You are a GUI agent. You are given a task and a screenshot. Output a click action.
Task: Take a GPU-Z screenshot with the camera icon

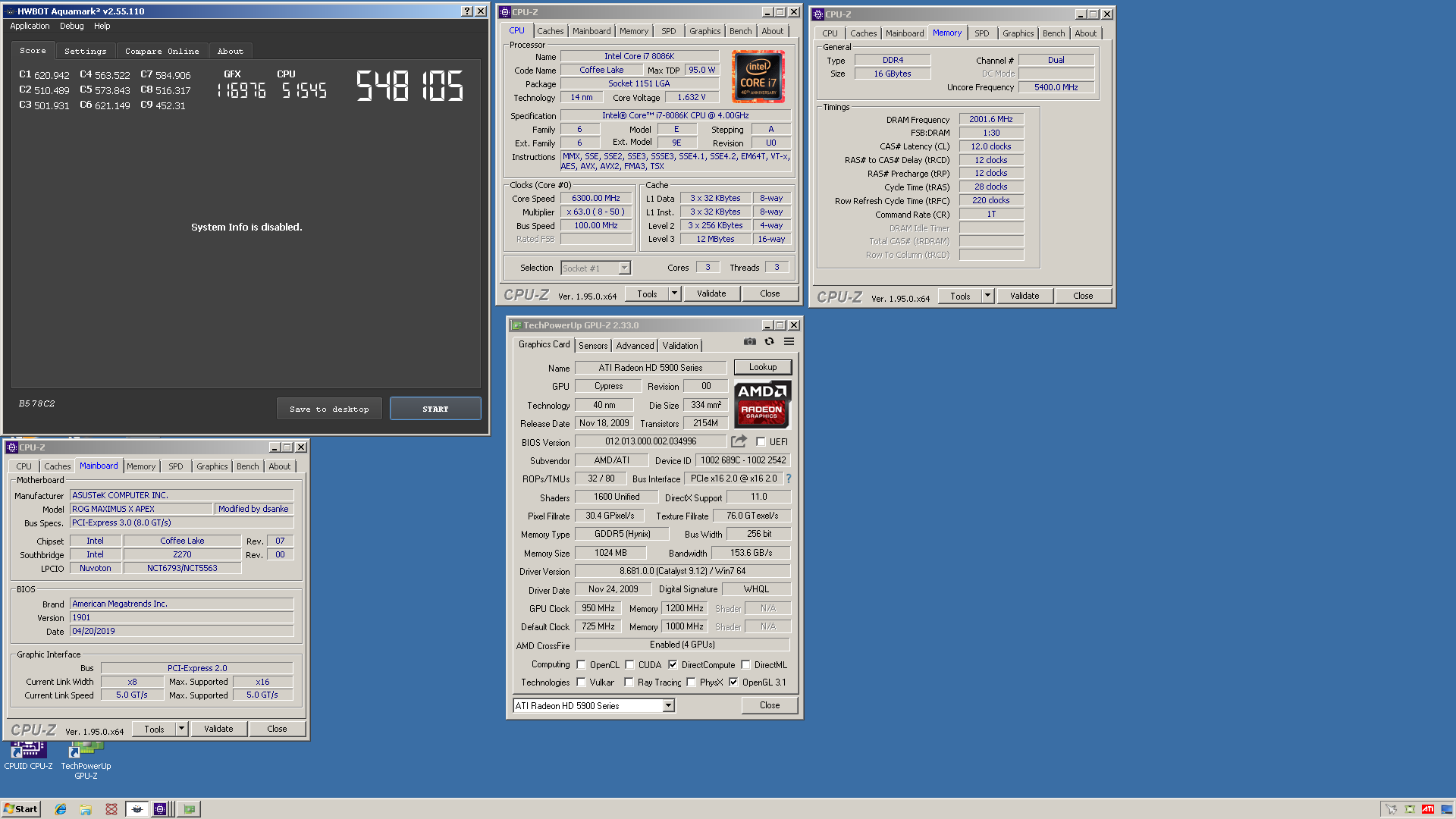[749, 342]
